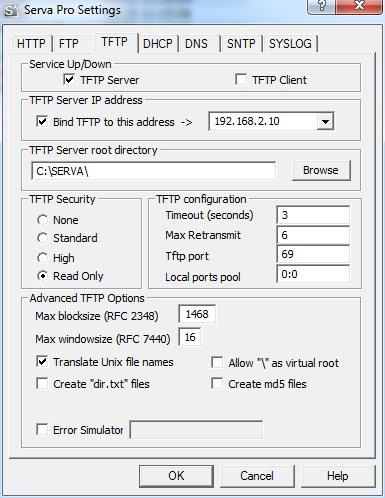Enable Allow backslash as virtual root
385x498 pixels.
pos(217,363)
